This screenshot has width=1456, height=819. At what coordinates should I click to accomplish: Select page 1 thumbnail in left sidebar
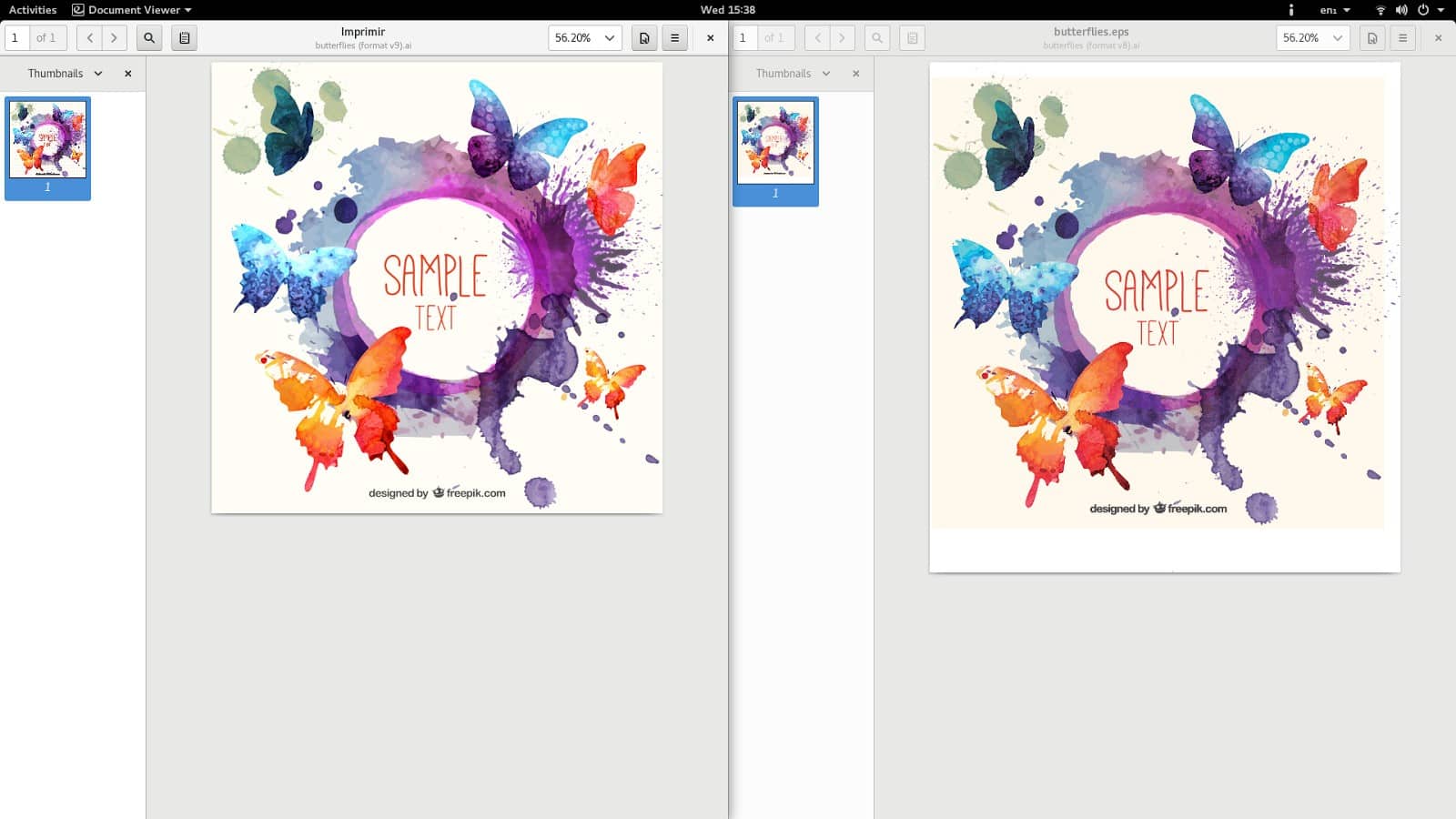[x=47, y=148]
